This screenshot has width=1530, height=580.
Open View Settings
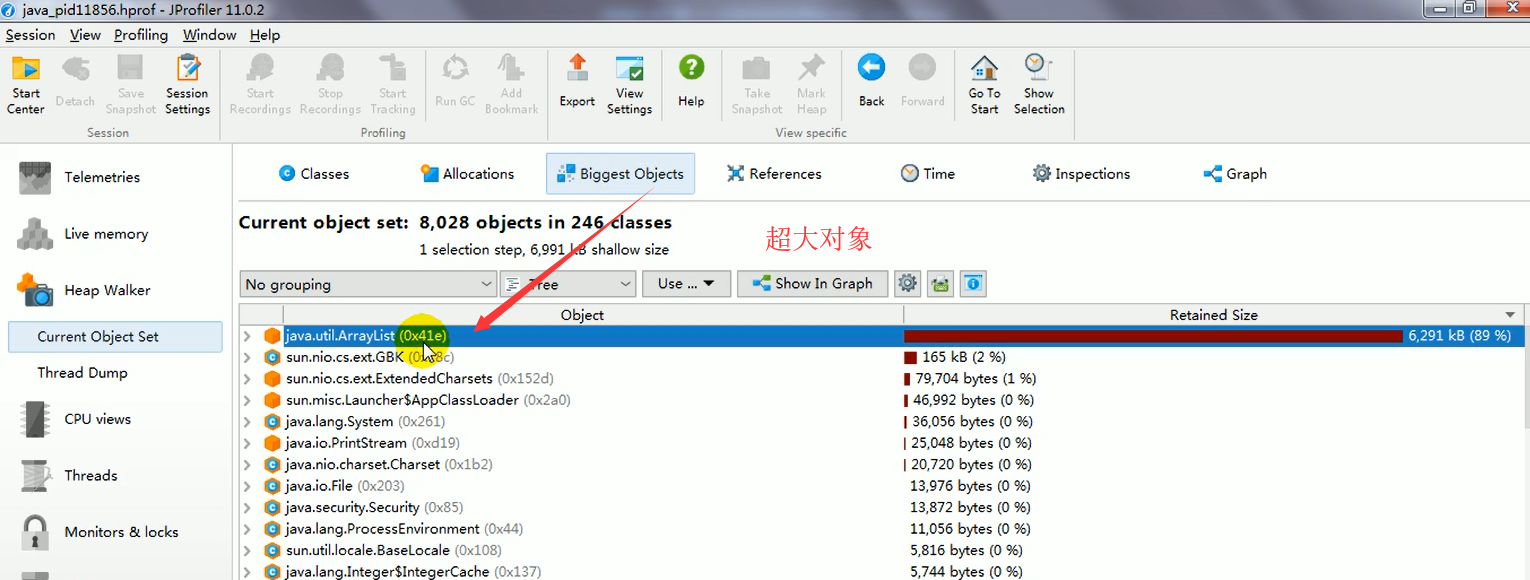(629, 85)
